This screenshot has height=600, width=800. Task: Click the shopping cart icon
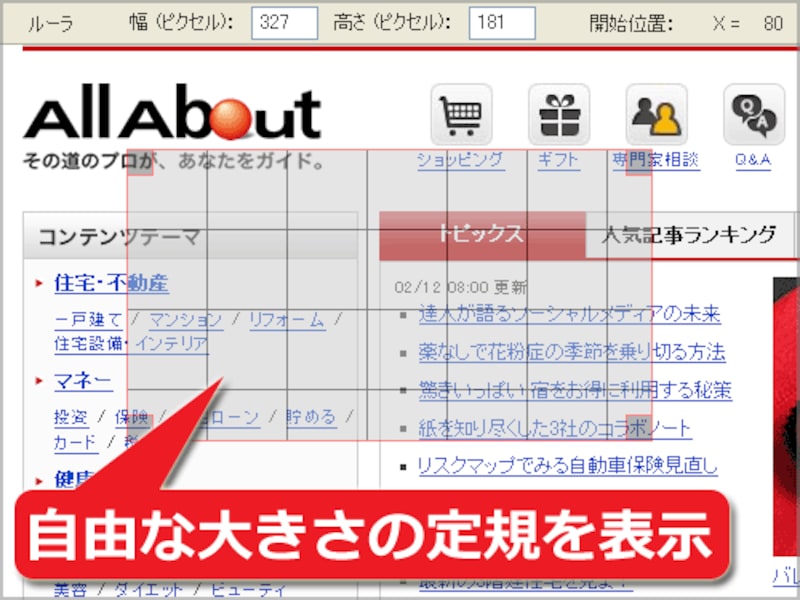460,116
